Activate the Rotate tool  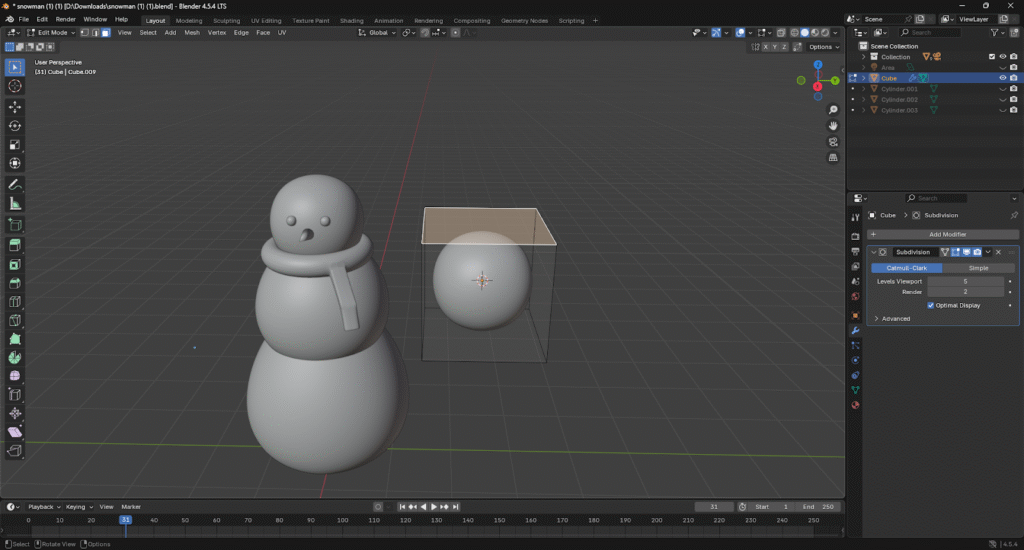pyautogui.click(x=15, y=125)
